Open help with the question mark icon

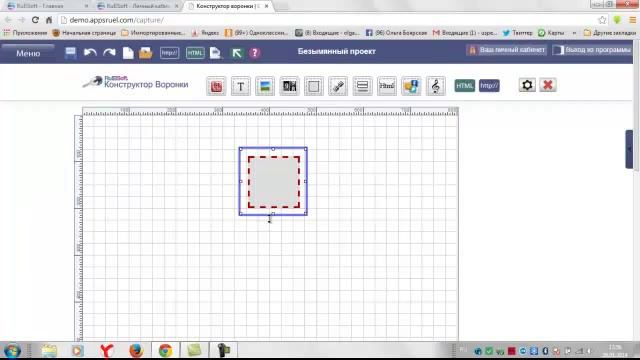click(255, 53)
